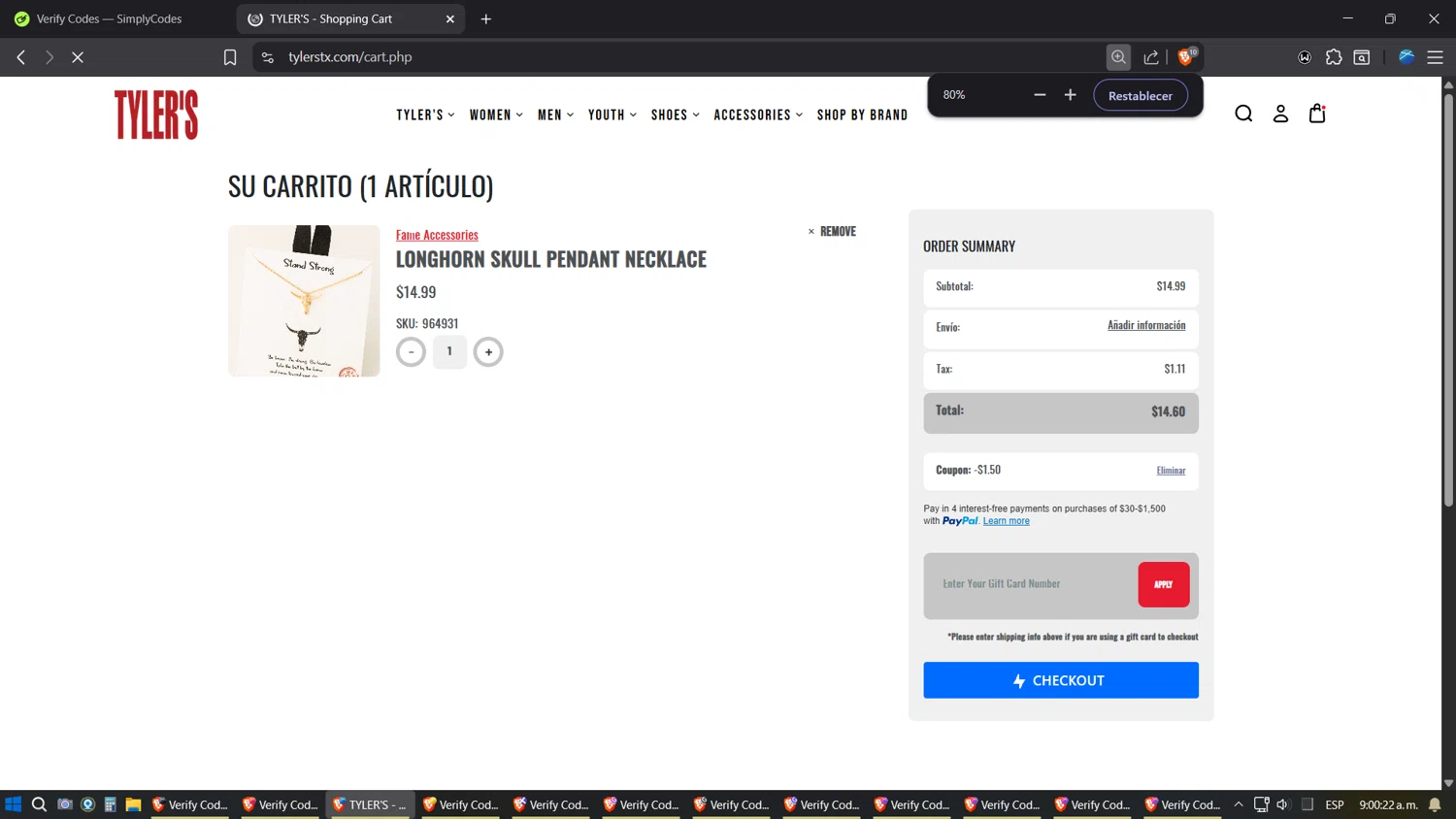Click the browser zoom magnifier icon
This screenshot has height=819, width=1456.
(x=1118, y=57)
